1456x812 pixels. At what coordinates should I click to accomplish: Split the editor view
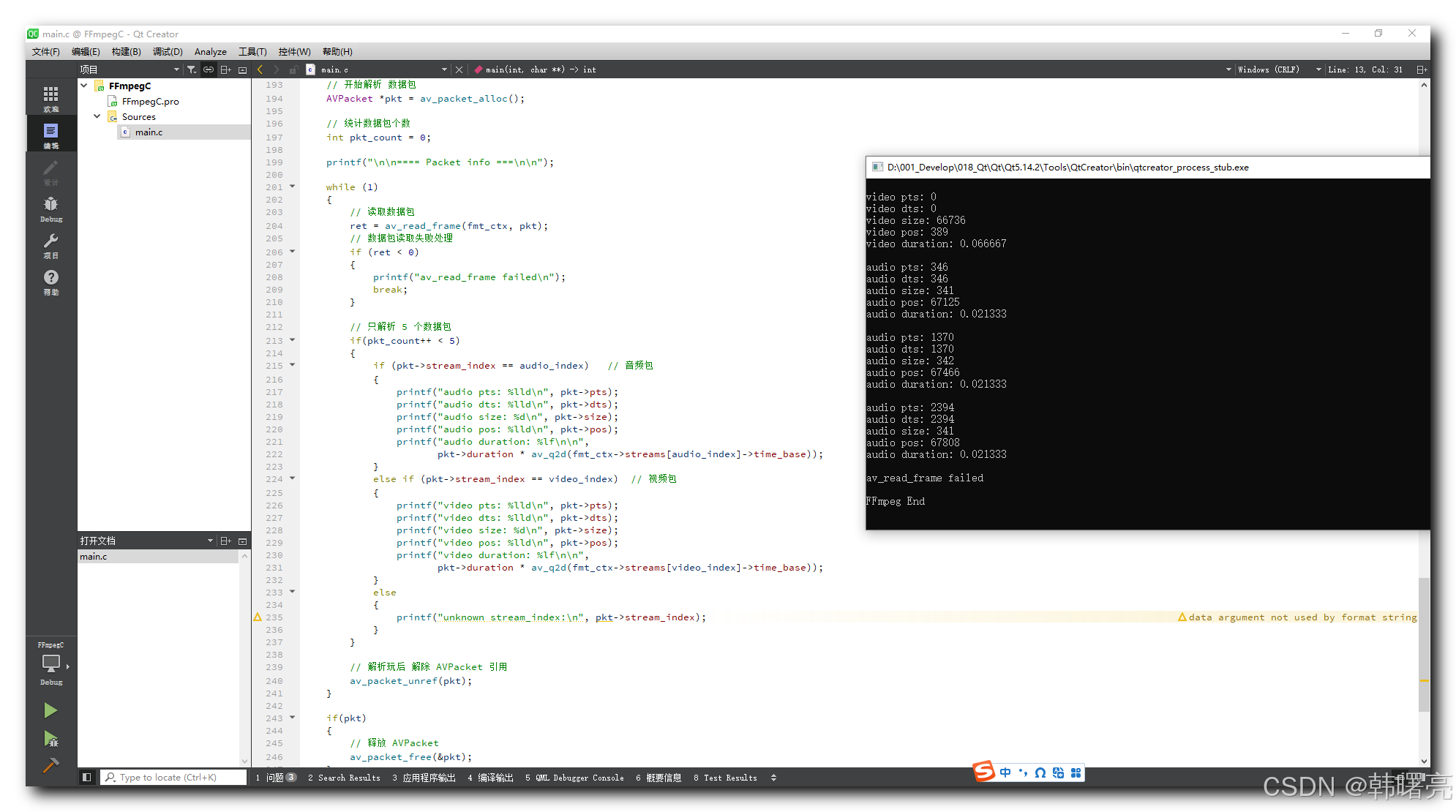coord(1421,69)
